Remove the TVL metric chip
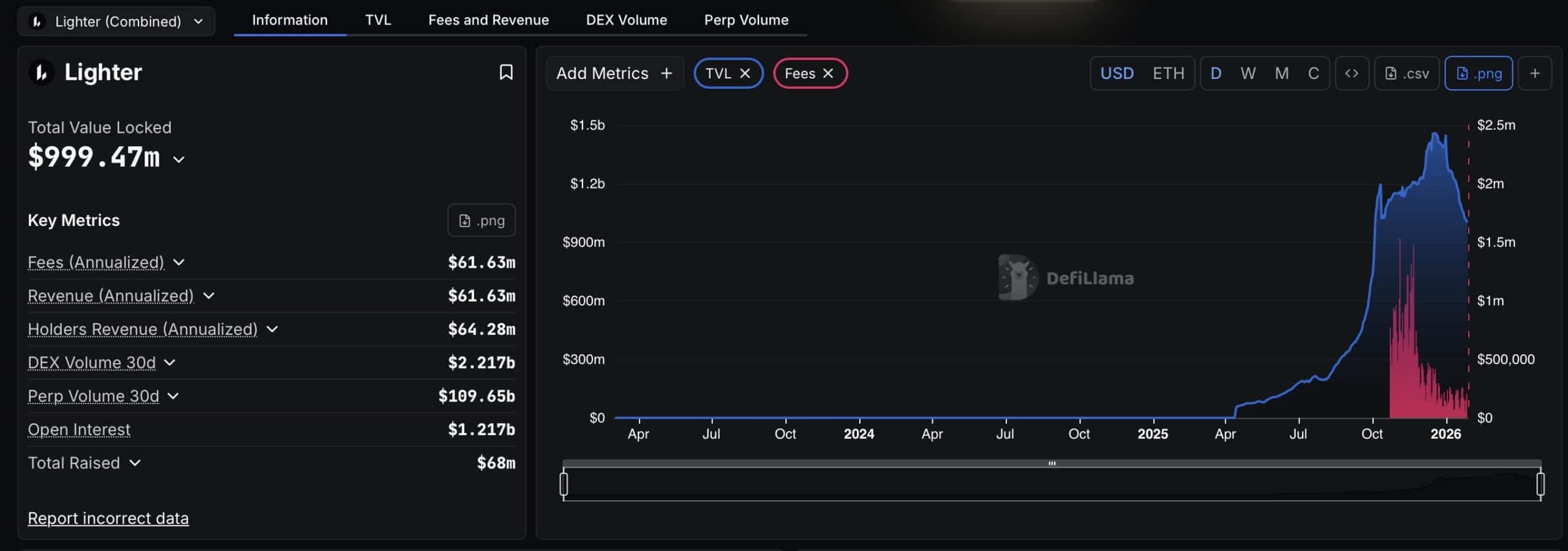The width and height of the screenshot is (1568, 551). click(745, 73)
